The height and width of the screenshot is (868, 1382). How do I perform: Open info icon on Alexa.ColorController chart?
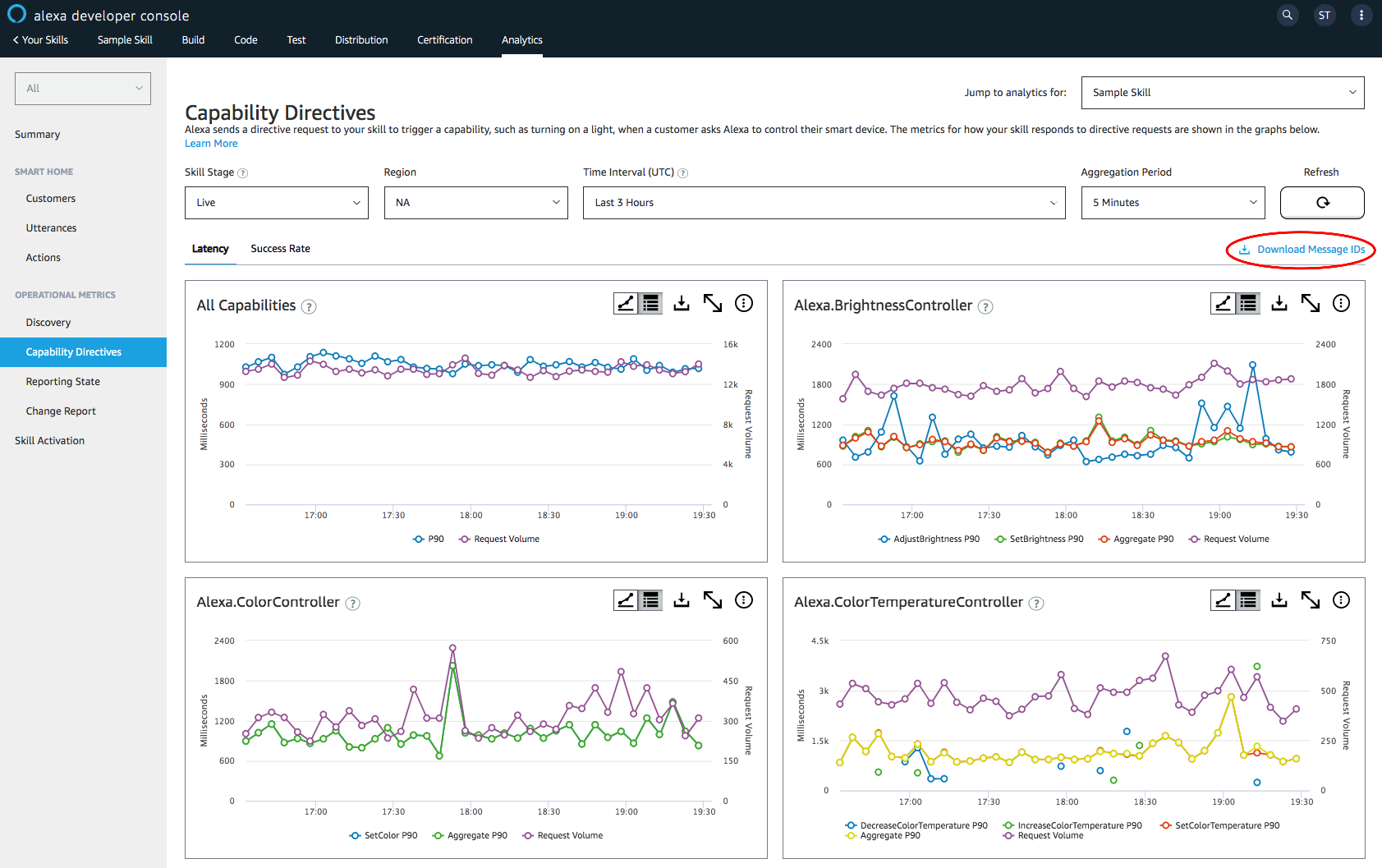(743, 600)
